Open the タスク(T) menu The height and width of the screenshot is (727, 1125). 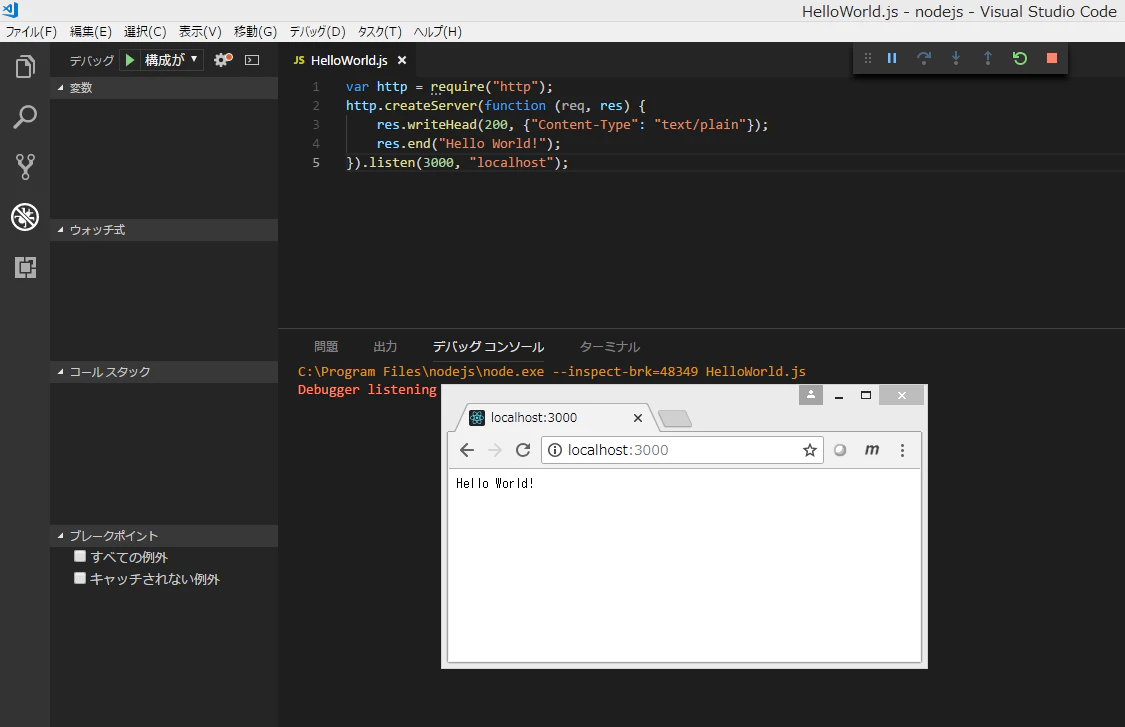(x=380, y=32)
